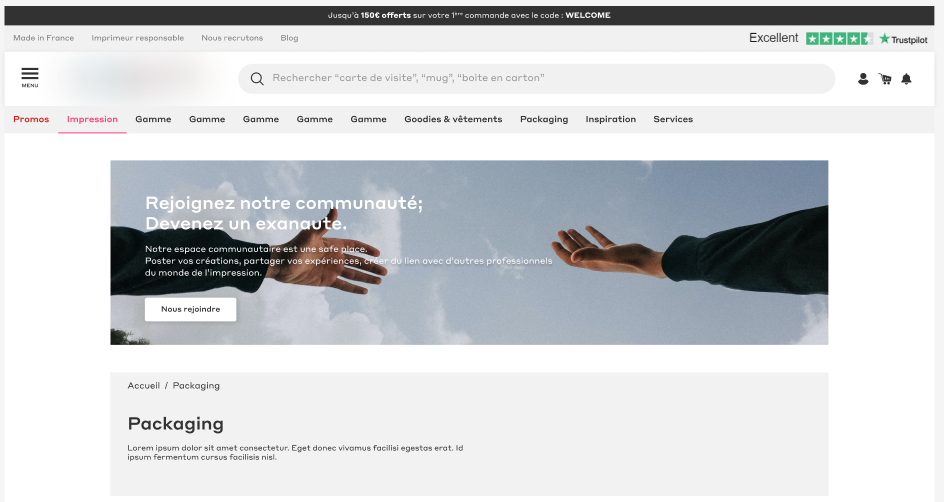The height and width of the screenshot is (502, 944).
Task: Select the Impression navigation tab
Action: [x=92, y=119]
